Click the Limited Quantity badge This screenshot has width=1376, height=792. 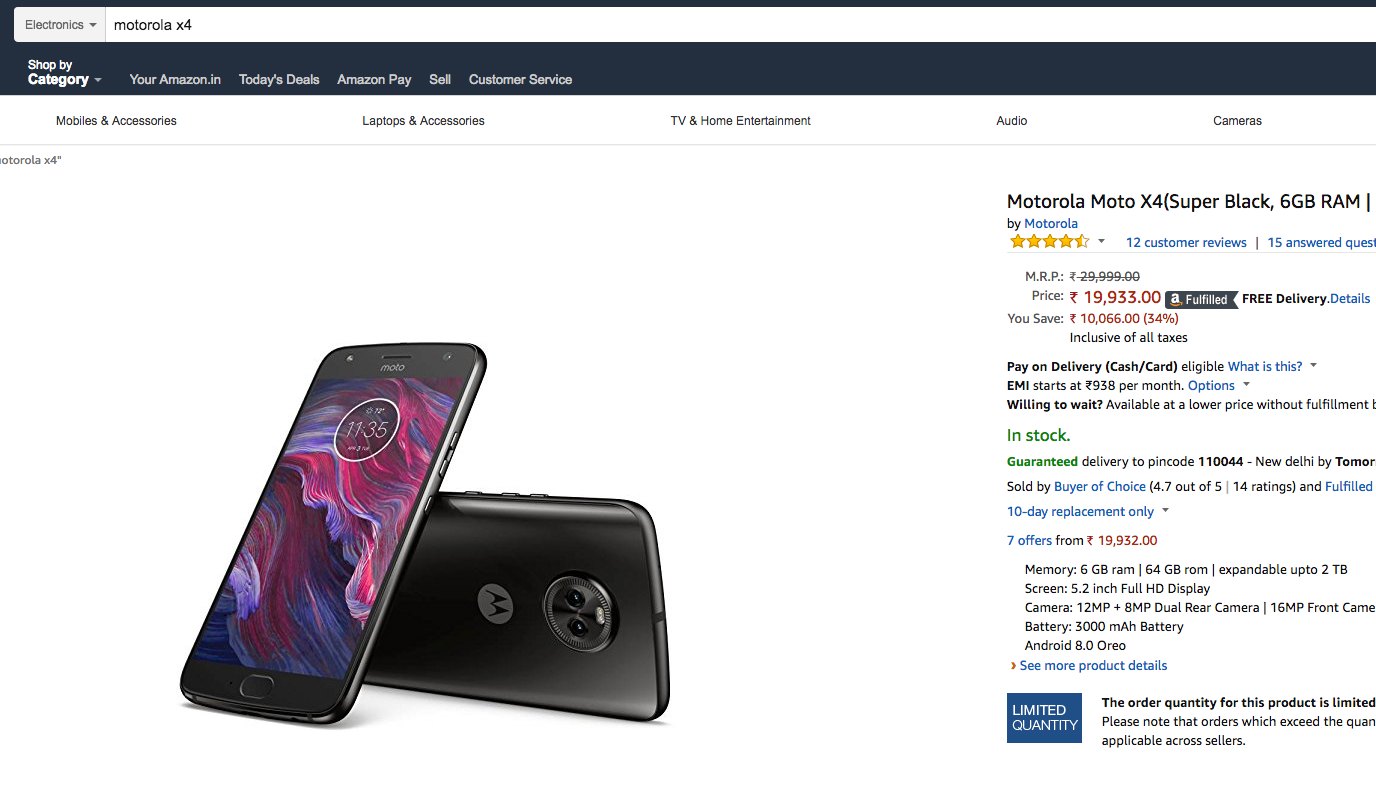tap(1044, 718)
